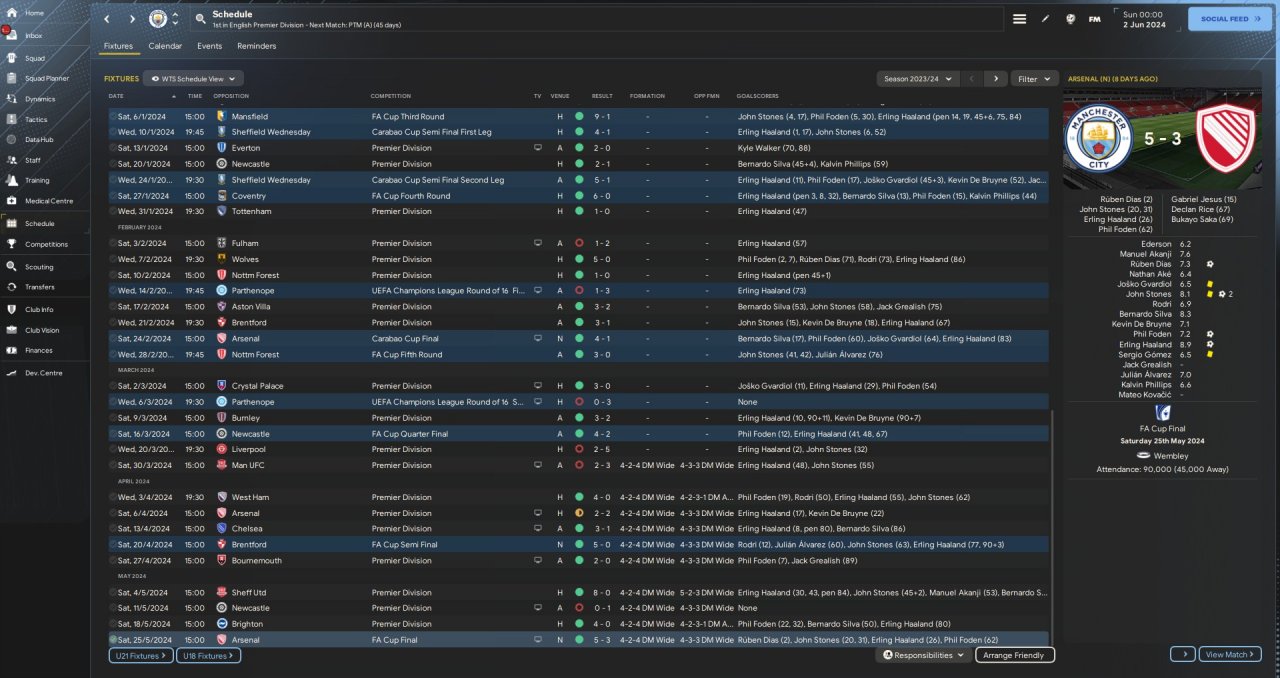Image resolution: width=1280 pixels, height=678 pixels.
Task: Tick the selection circle on the Mansfield row
Action: tap(113, 116)
